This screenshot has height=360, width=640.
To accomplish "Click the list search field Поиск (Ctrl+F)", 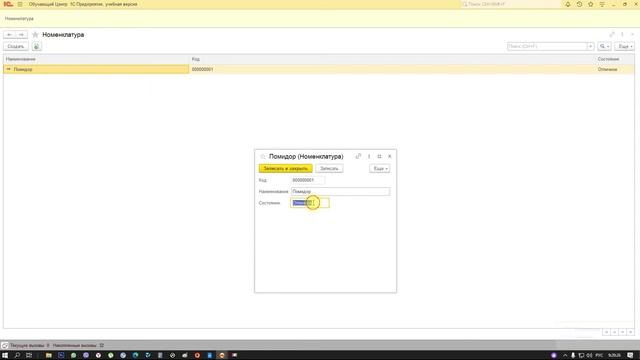I will point(547,46).
